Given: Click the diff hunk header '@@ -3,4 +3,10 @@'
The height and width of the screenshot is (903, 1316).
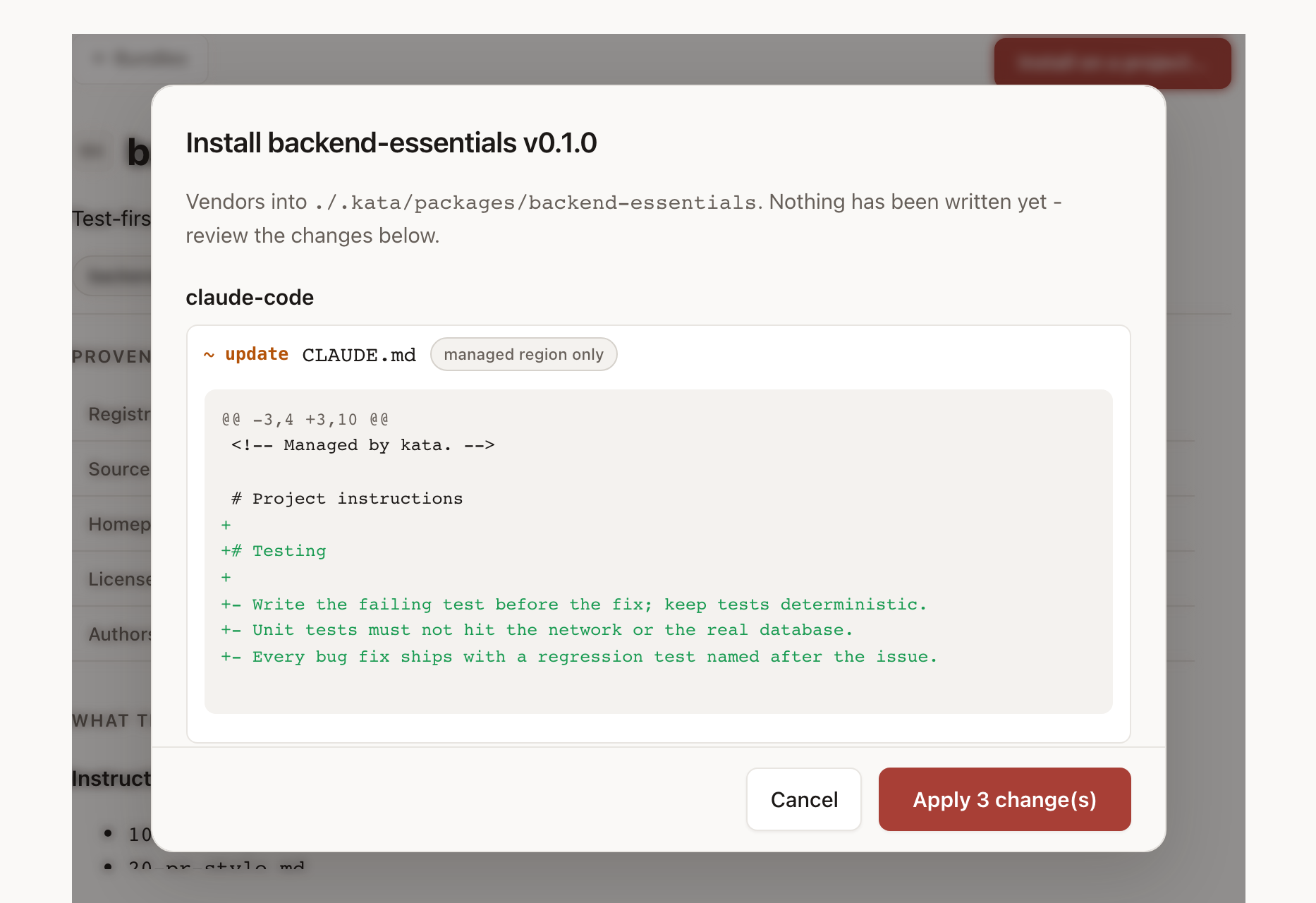Looking at the screenshot, I should tap(305, 420).
